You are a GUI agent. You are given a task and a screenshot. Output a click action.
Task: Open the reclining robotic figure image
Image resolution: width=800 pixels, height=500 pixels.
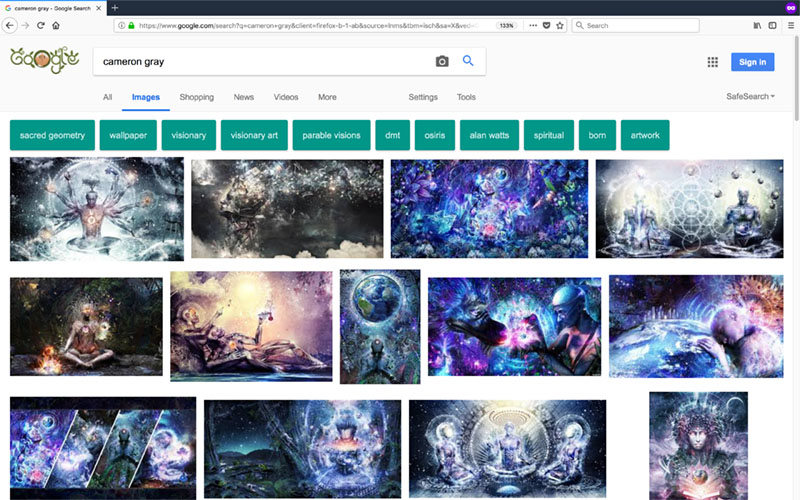251,327
